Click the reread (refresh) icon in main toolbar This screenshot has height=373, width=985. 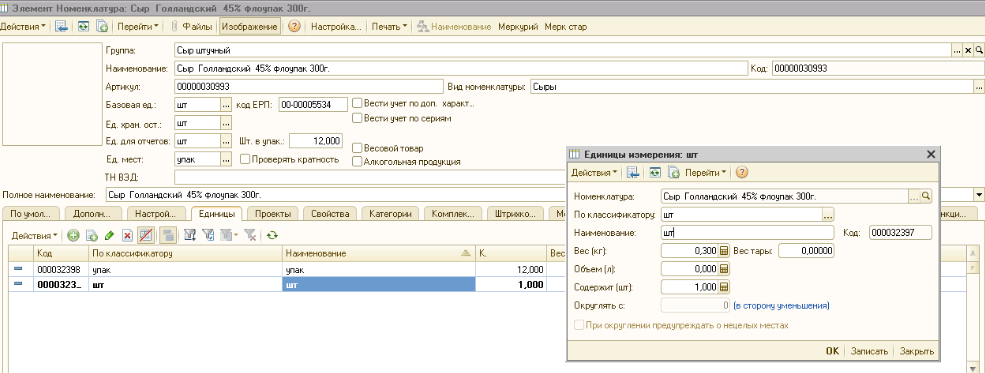84,27
